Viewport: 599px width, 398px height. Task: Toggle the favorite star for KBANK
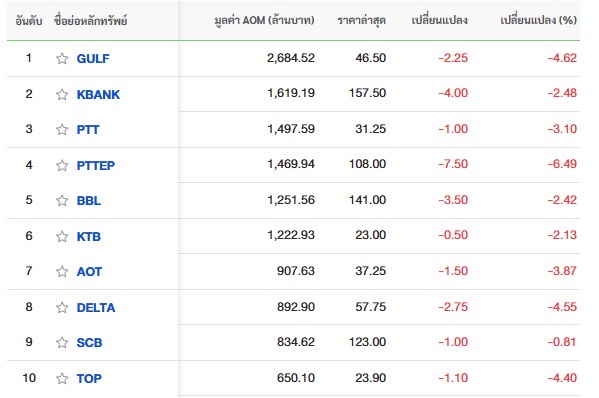point(62,94)
